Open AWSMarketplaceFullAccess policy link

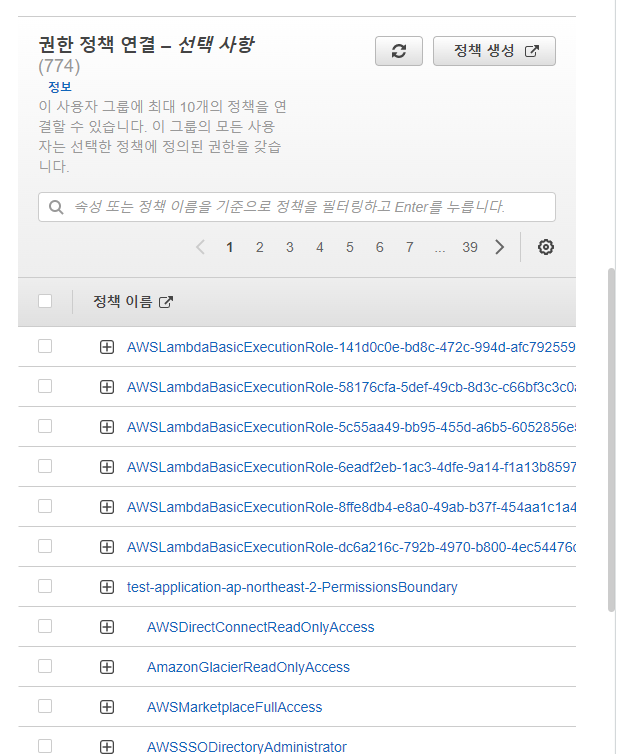coord(234,706)
